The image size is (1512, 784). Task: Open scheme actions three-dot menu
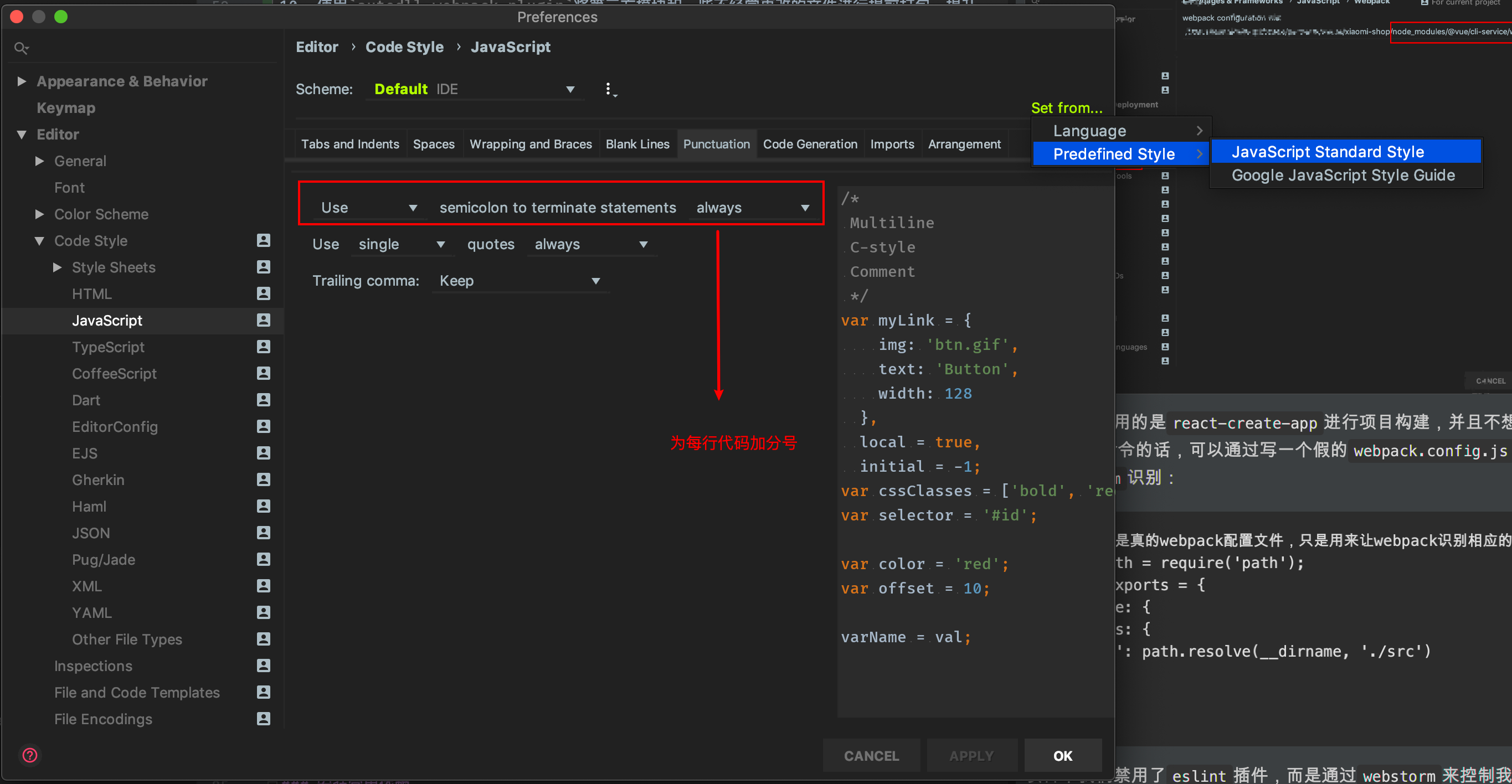click(x=609, y=89)
